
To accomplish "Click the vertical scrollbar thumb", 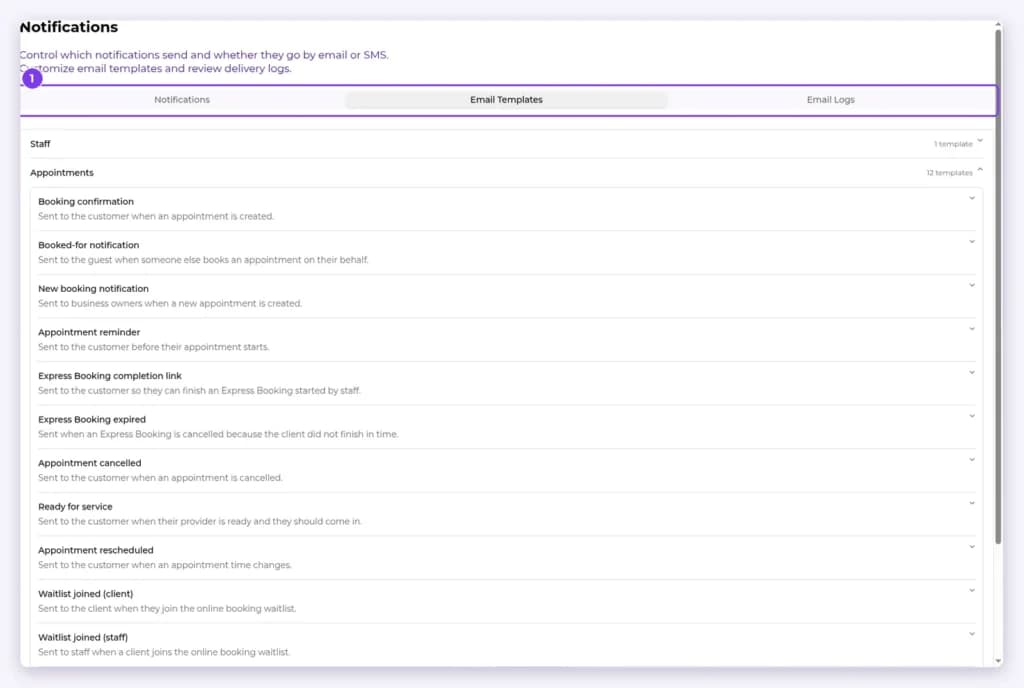I will [x=998, y=286].
